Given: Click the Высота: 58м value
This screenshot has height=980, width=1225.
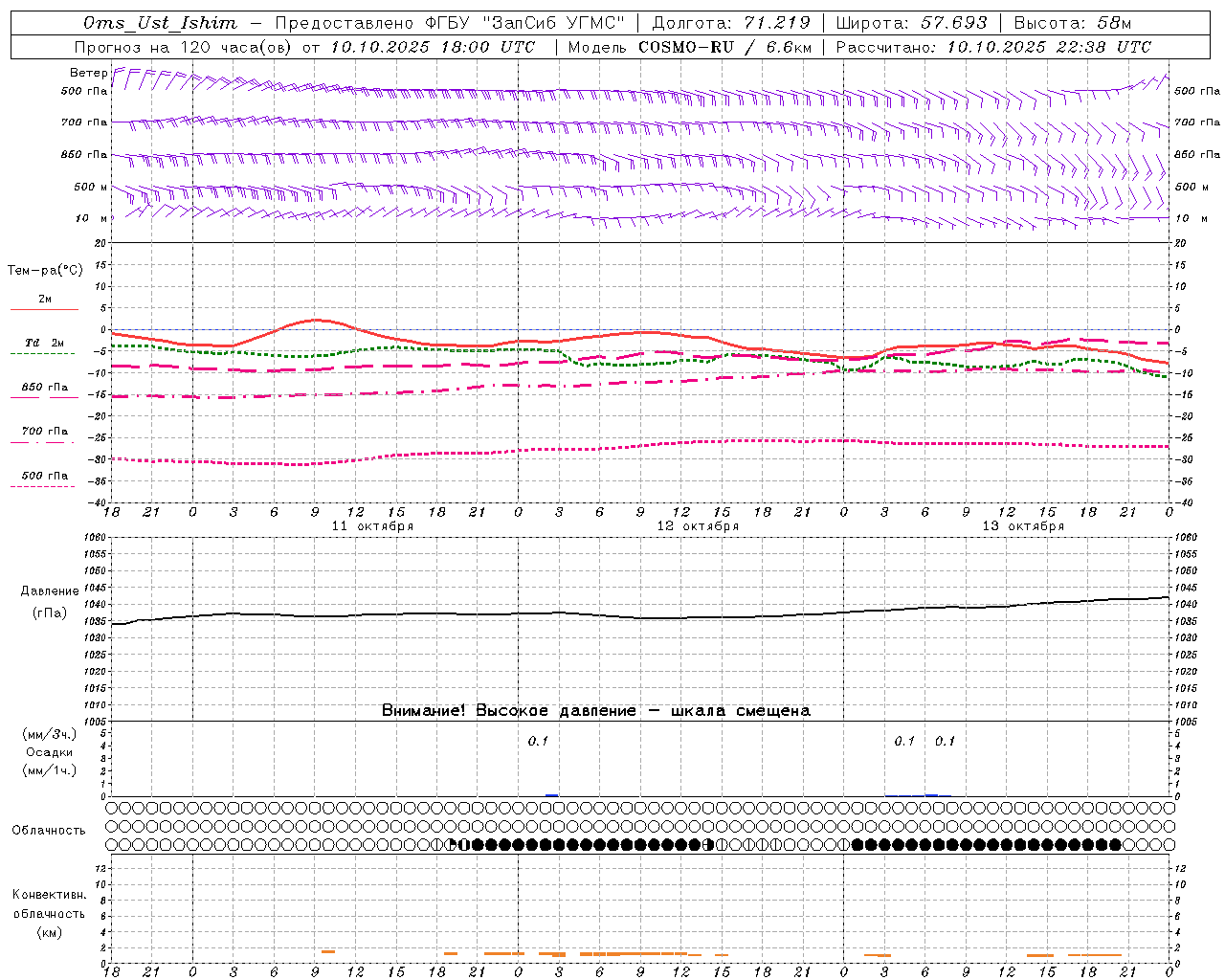Looking at the screenshot, I should (x=1073, y=23).
